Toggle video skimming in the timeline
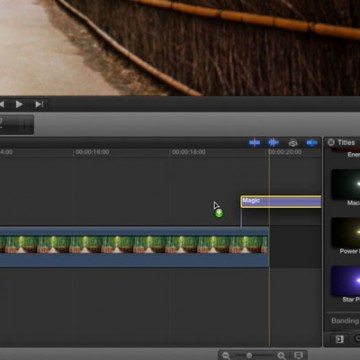 point(254,143)
